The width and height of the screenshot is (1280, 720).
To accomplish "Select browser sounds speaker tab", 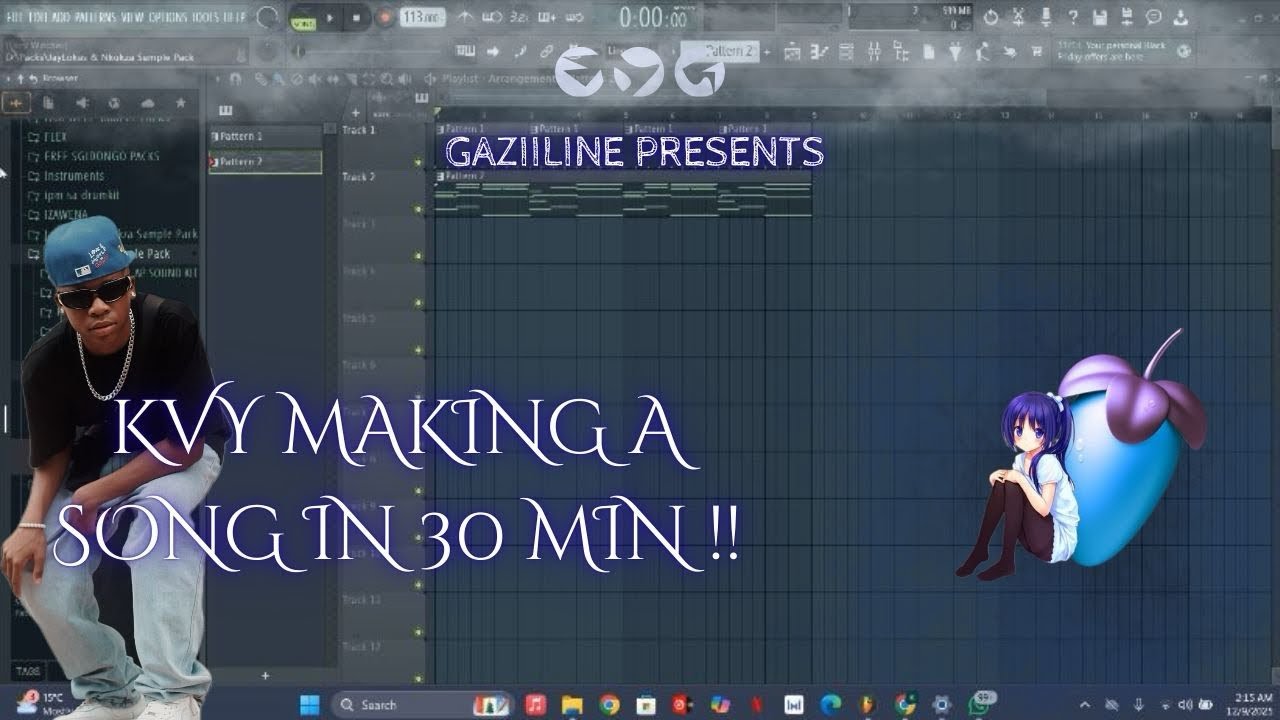I will (x=81, y=103).
